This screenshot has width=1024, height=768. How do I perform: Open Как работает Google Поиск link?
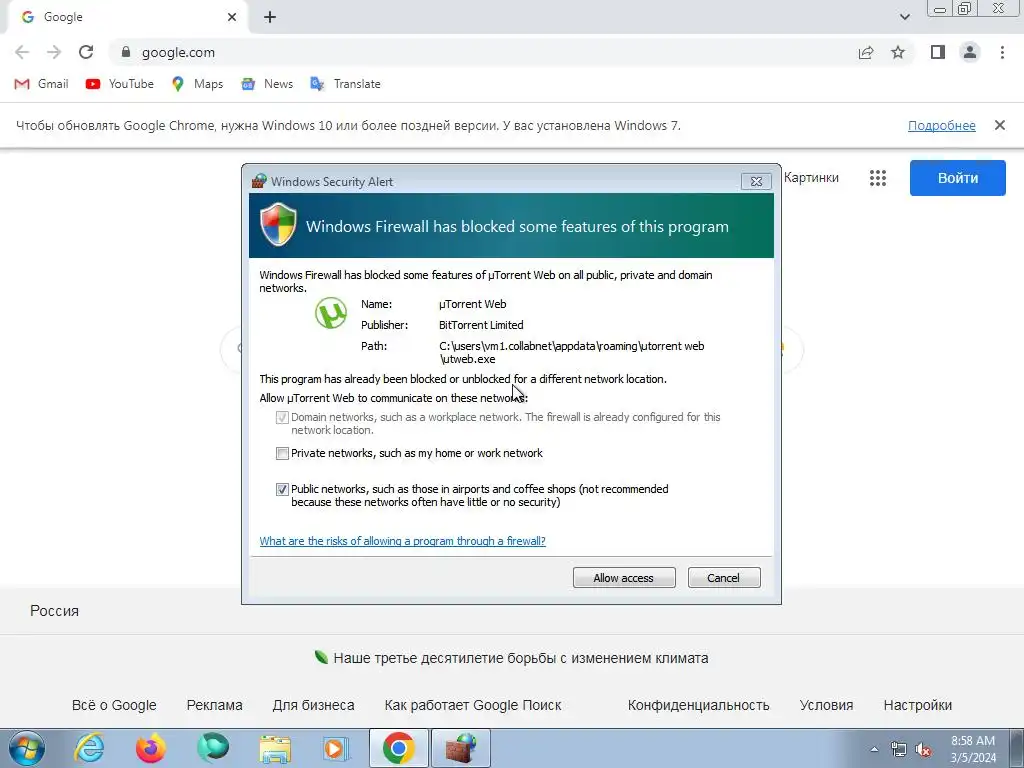tap(473, 705)
